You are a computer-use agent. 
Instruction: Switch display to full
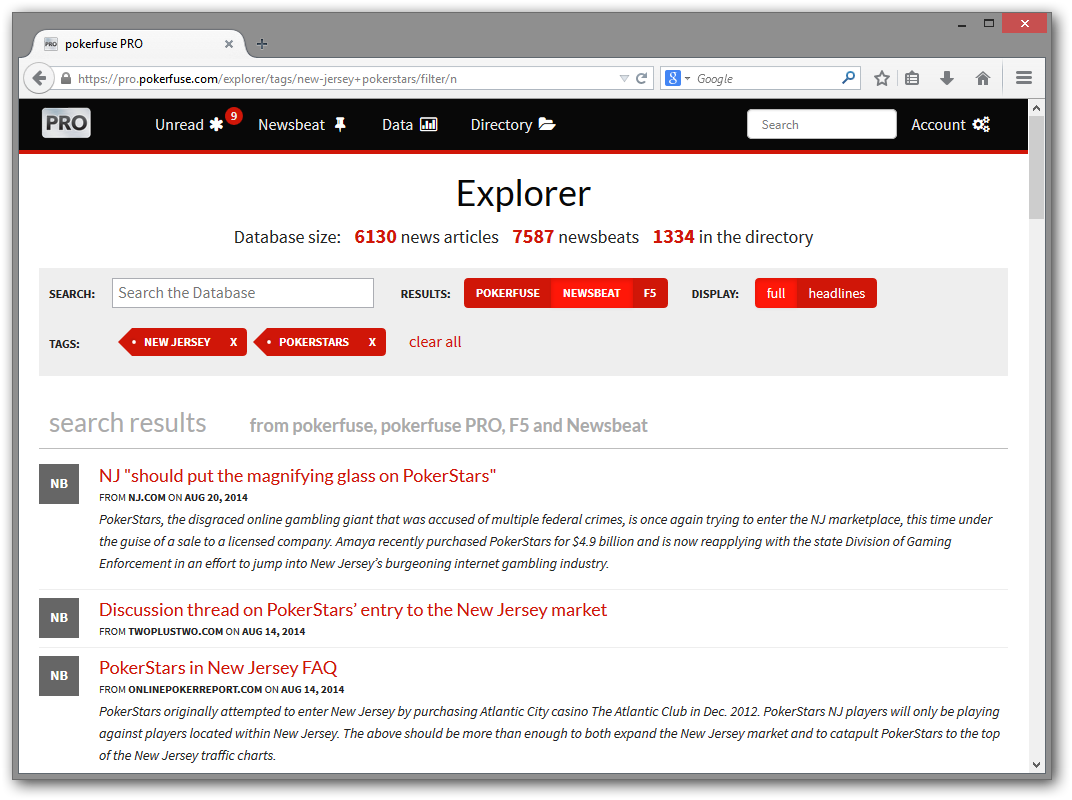pyautogui.click(x=776, y=293)
